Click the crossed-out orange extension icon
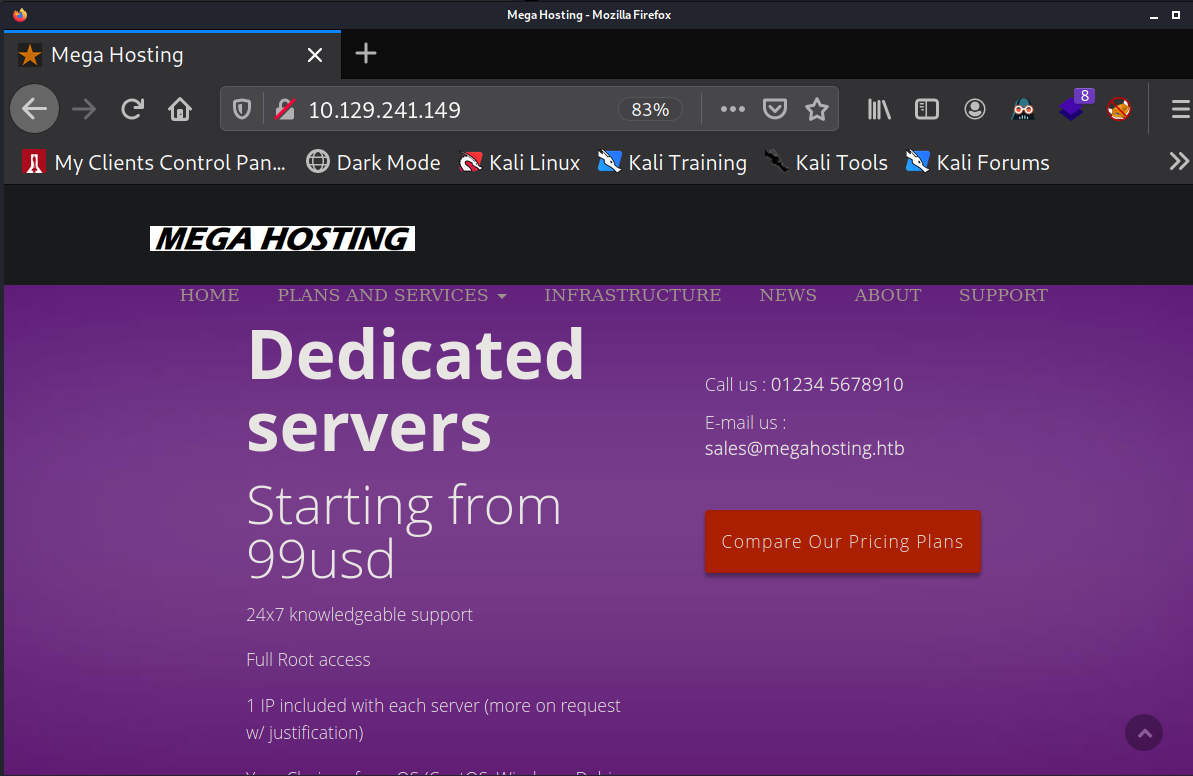Viewport: 1193px width, 776px height. point(1118,110)
